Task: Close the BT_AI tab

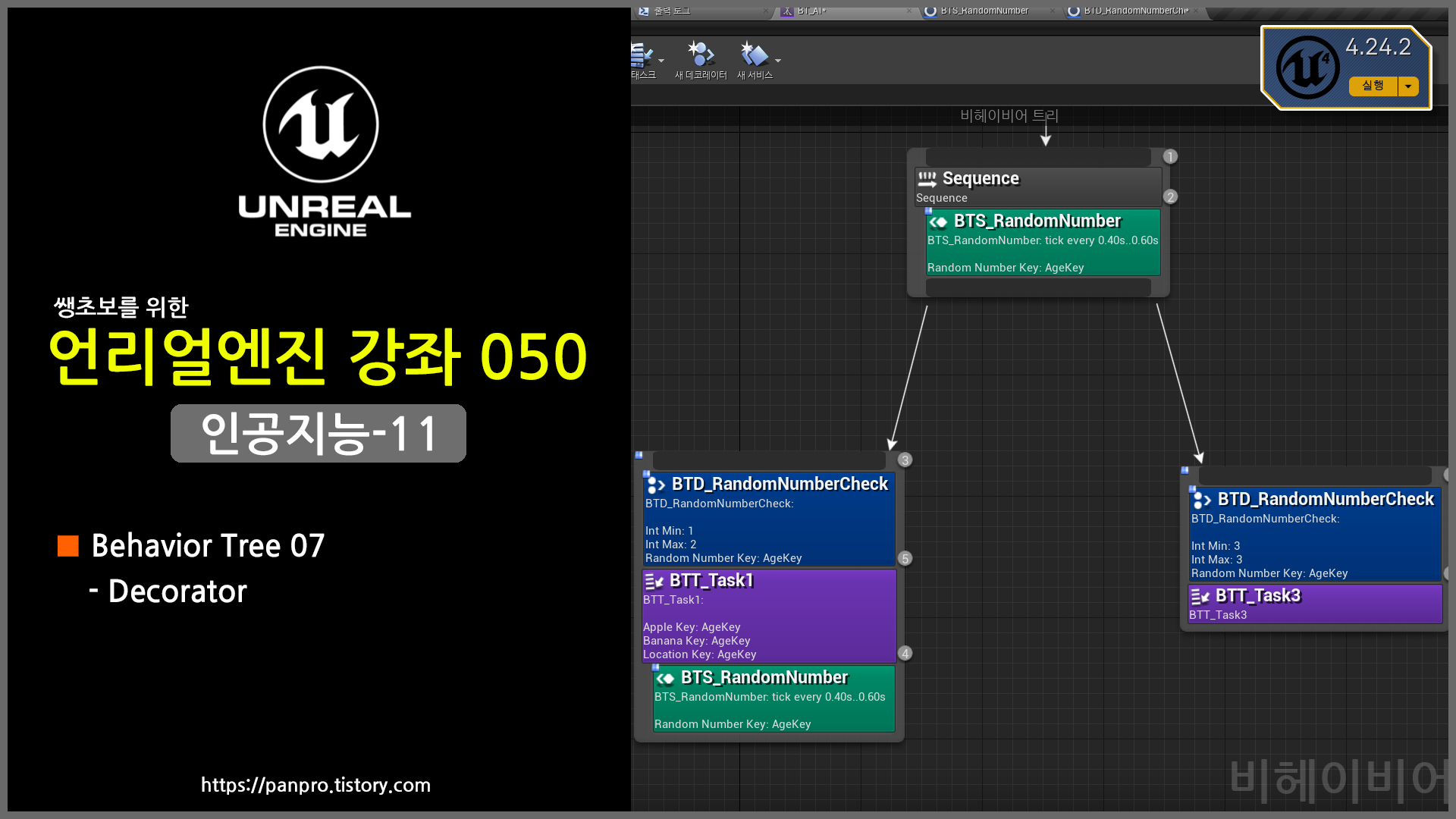Action: (909, 11)
